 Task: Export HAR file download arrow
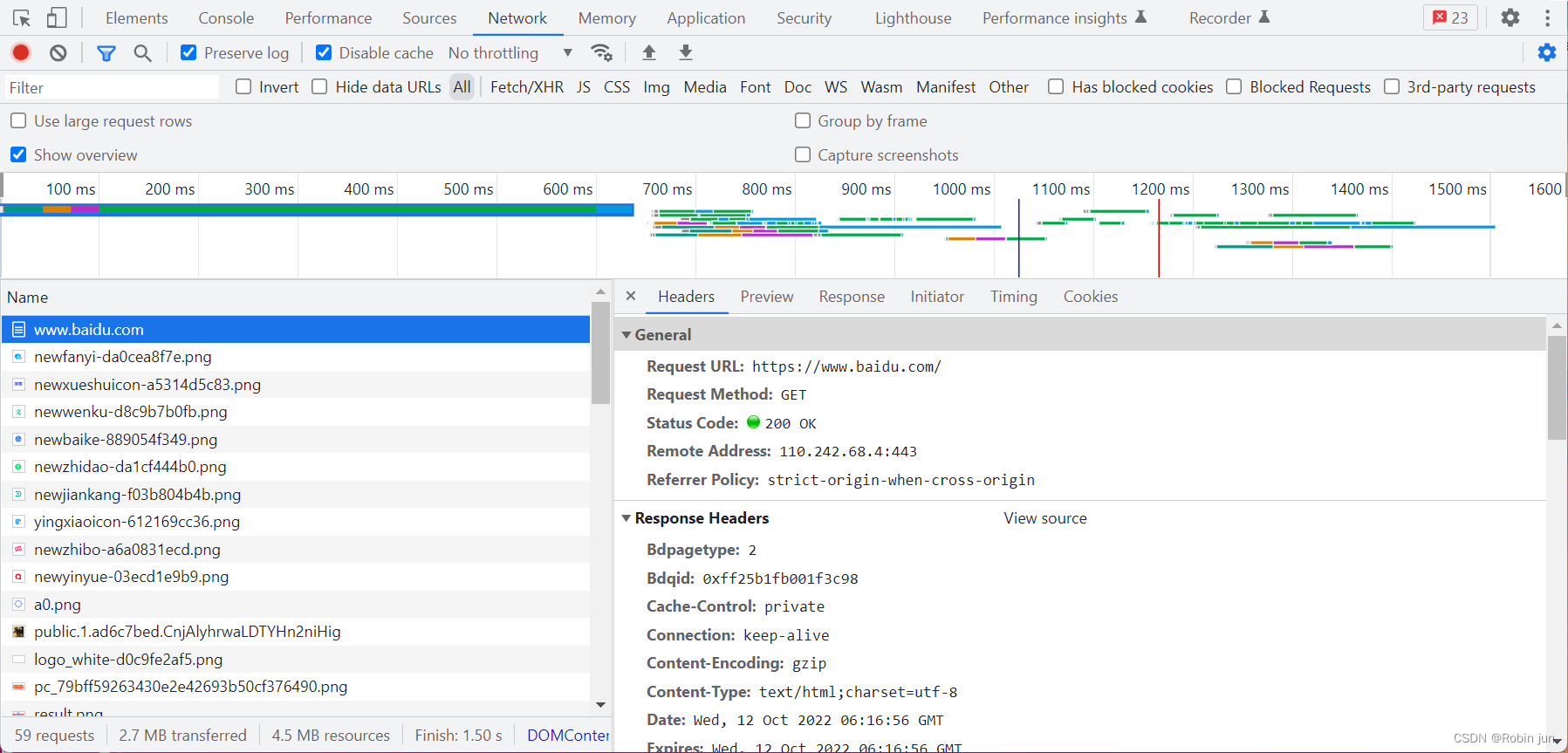(x=686, y=53)
